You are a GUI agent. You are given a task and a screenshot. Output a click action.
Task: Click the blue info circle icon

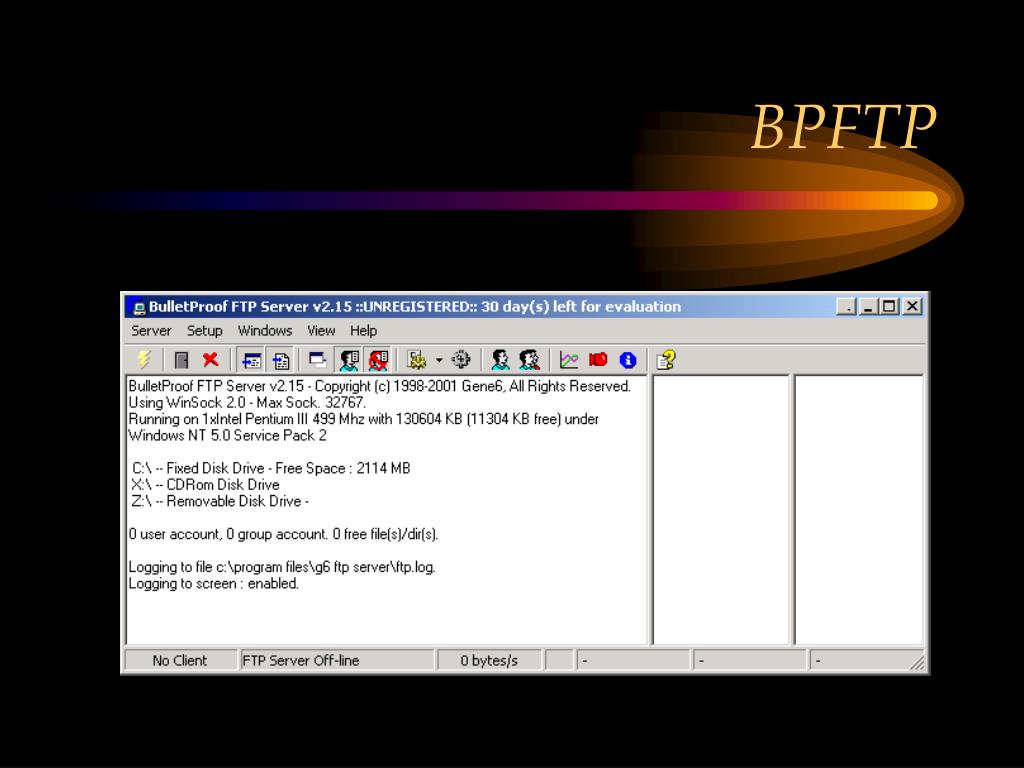[x=628, y=359]
